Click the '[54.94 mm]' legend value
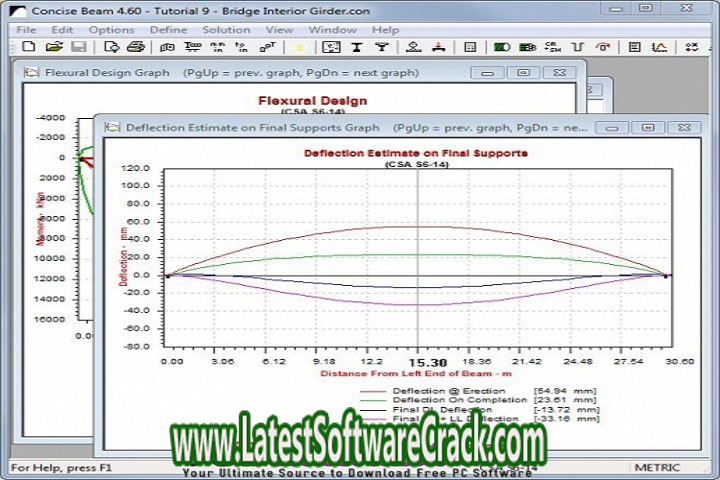This screenshot has height=480, width=720. point(565,391)
